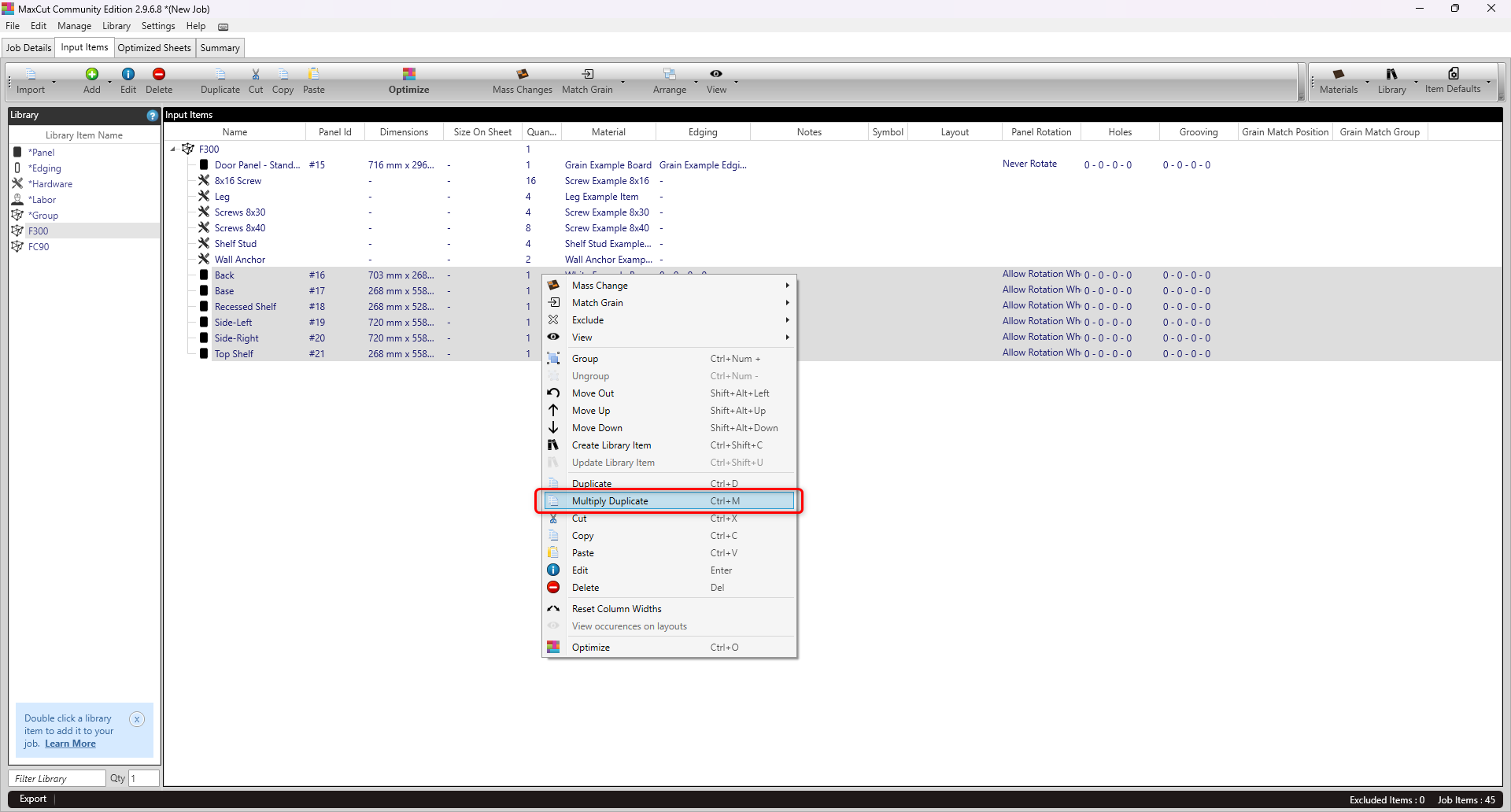Run Optimize from the toolbar

coord(409,81)
